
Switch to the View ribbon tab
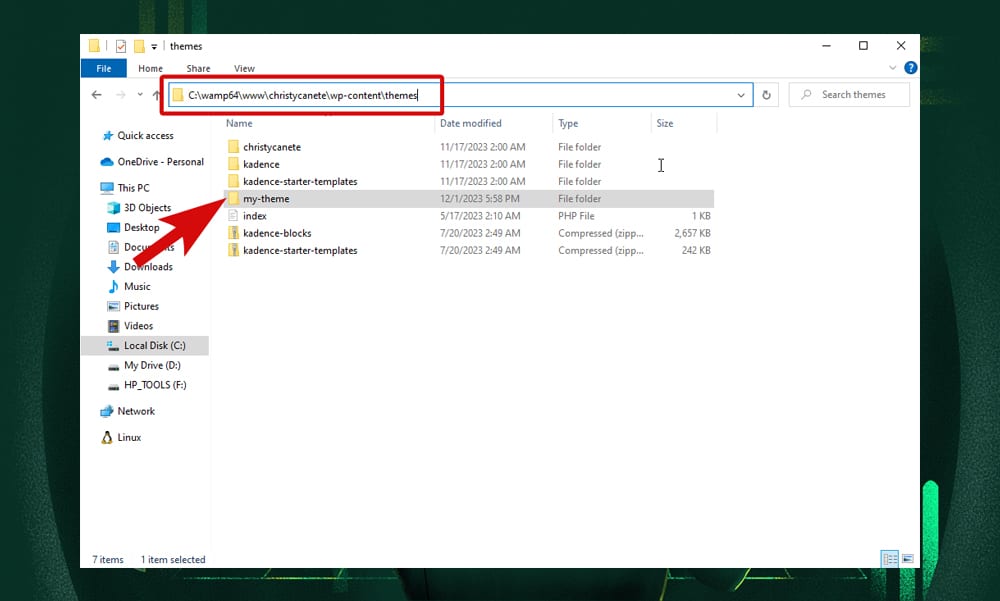(x=244, y=68)
